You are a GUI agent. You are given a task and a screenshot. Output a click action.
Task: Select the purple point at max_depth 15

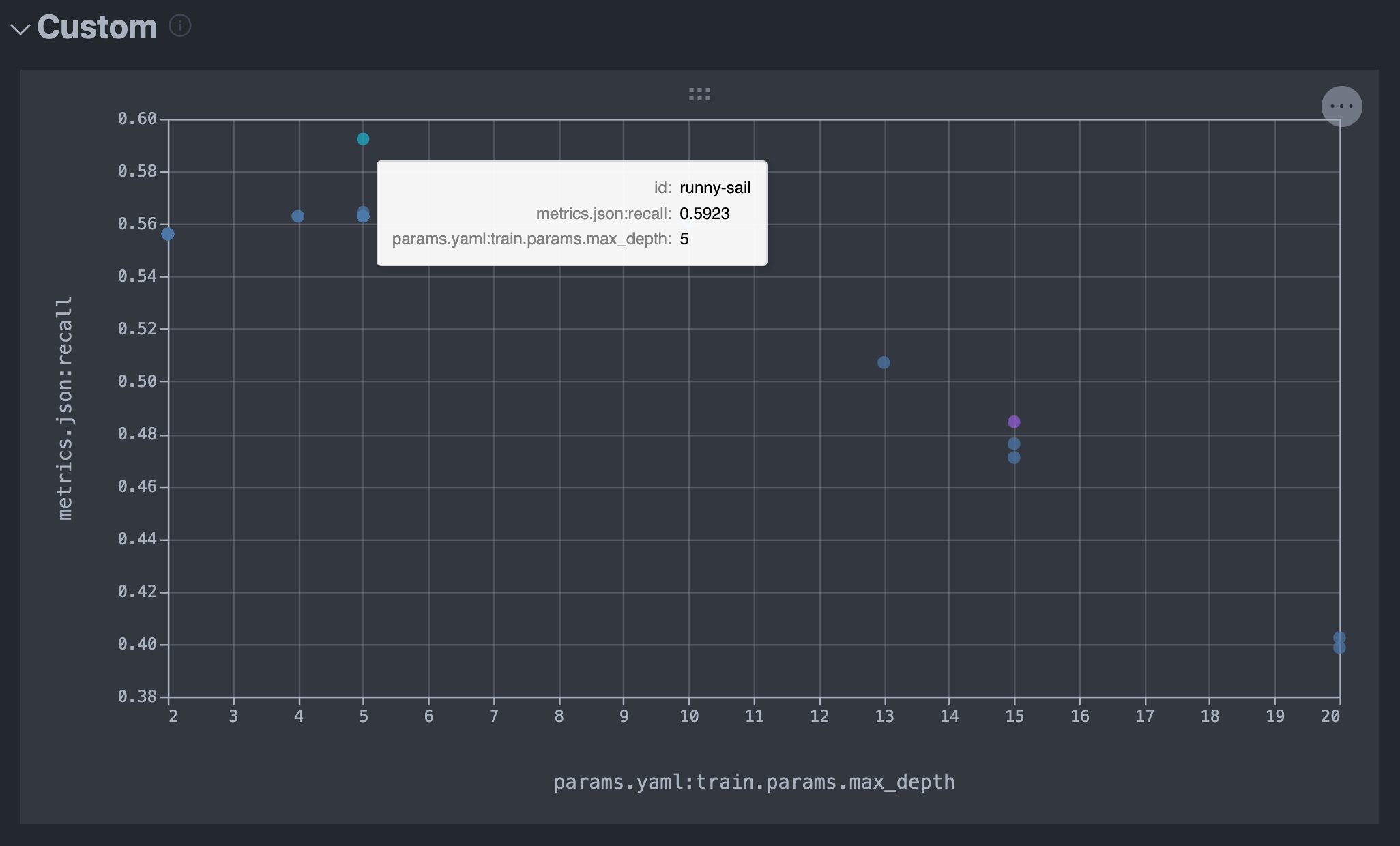1014,422
